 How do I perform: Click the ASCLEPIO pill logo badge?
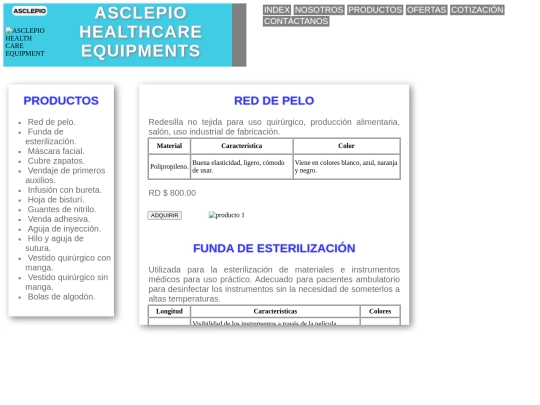[30, 11]
